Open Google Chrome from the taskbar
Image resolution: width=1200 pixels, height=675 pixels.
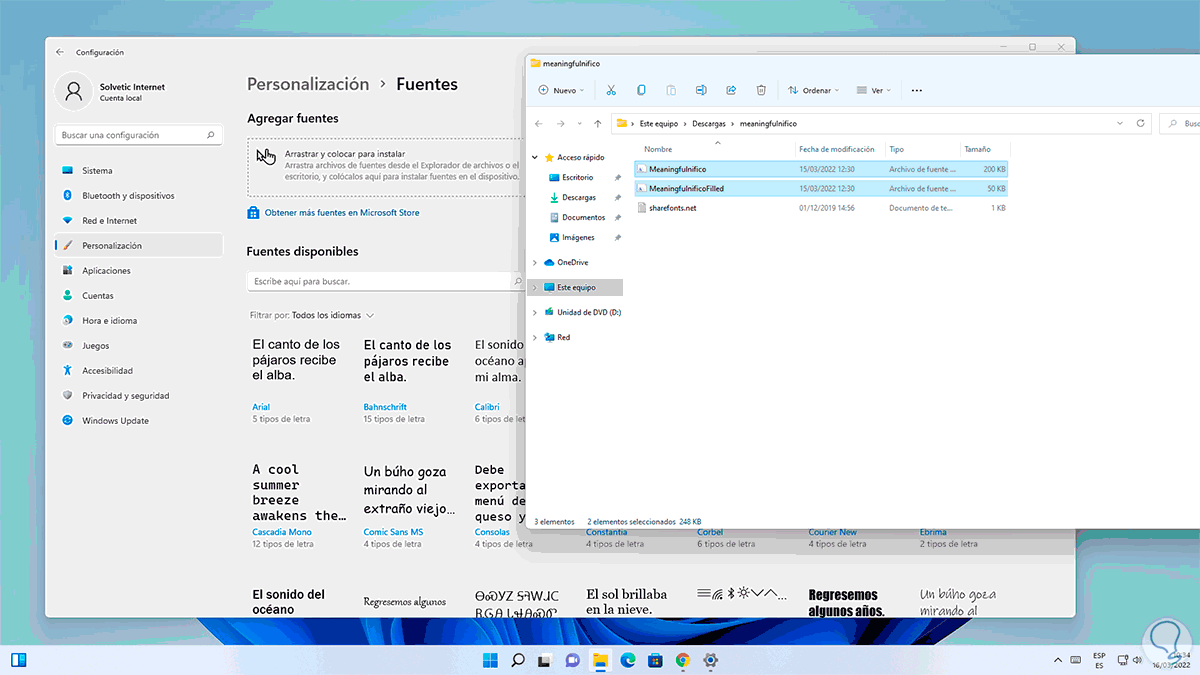(x=683, y=660)
